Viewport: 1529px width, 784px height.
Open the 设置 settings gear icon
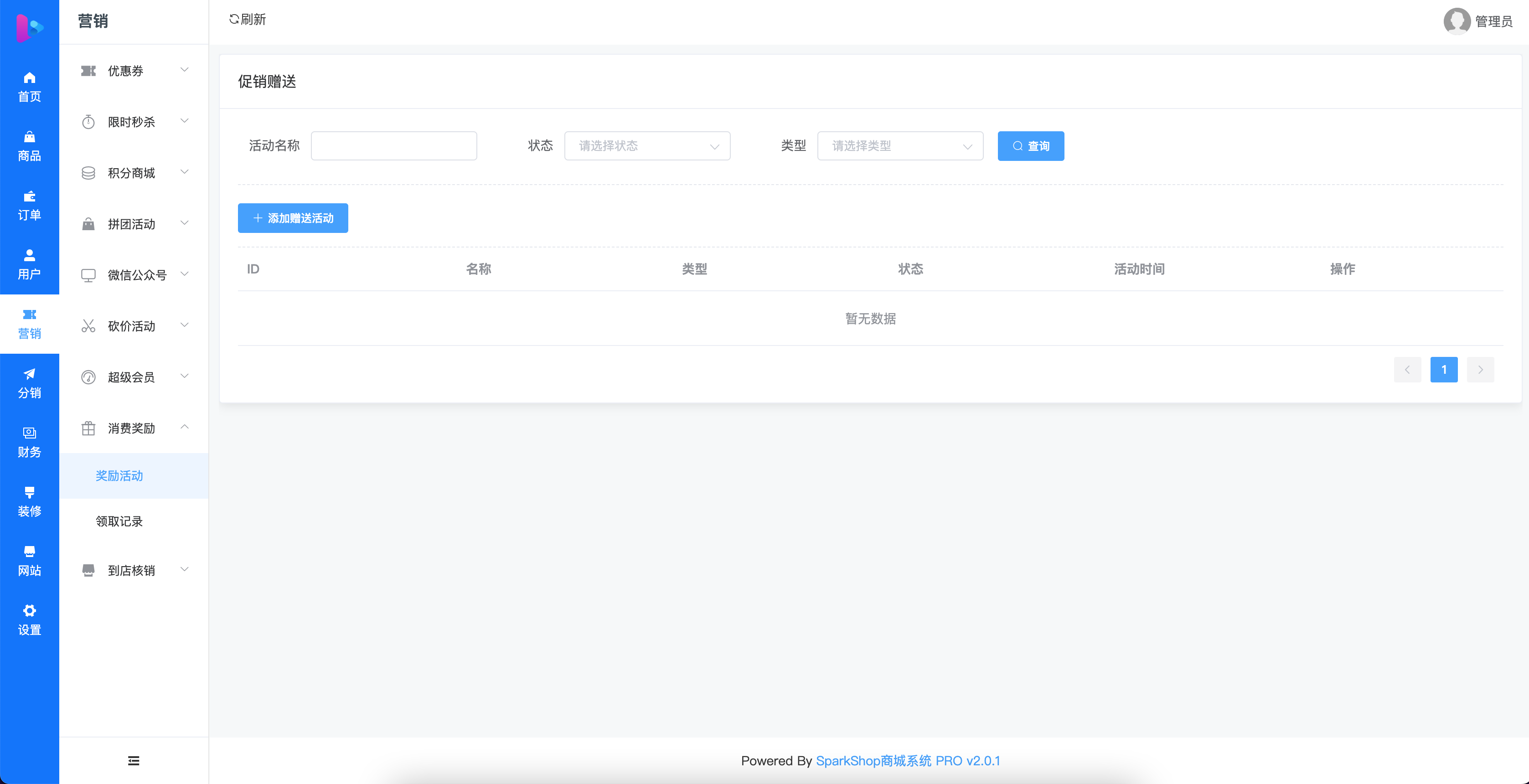pyautogui.click(x=29, y=611)
